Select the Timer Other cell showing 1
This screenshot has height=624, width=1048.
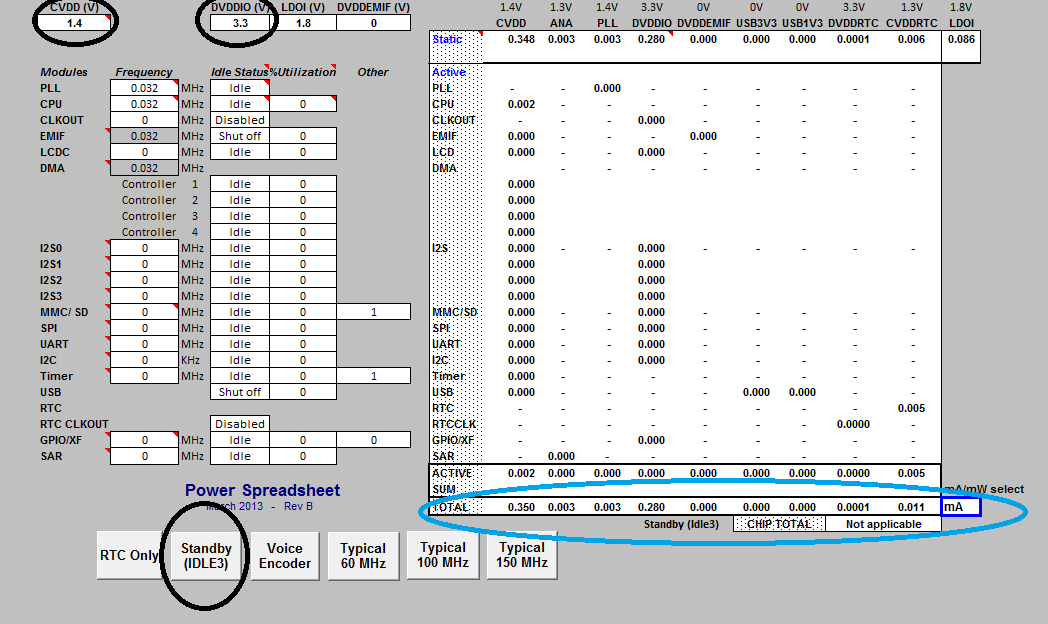pyautogui.click(x=374, y=376)
